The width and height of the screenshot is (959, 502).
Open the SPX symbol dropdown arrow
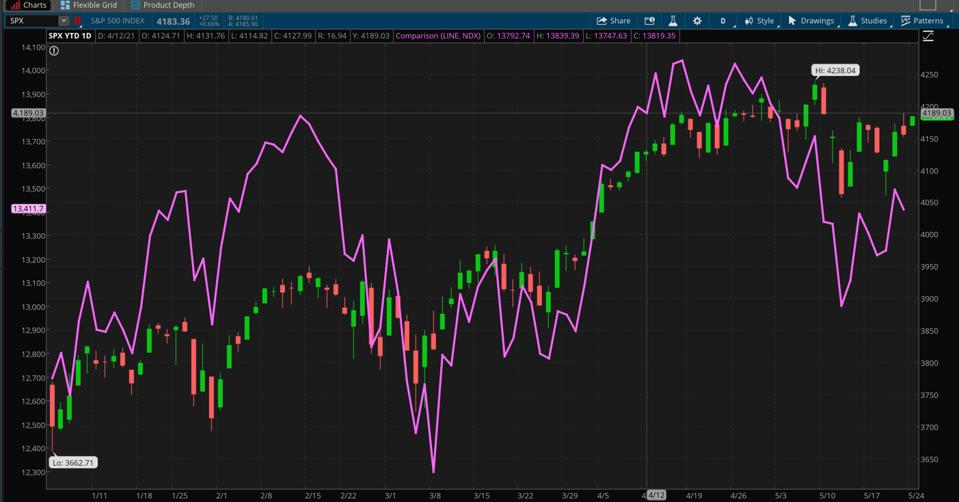tap(64, 20)
